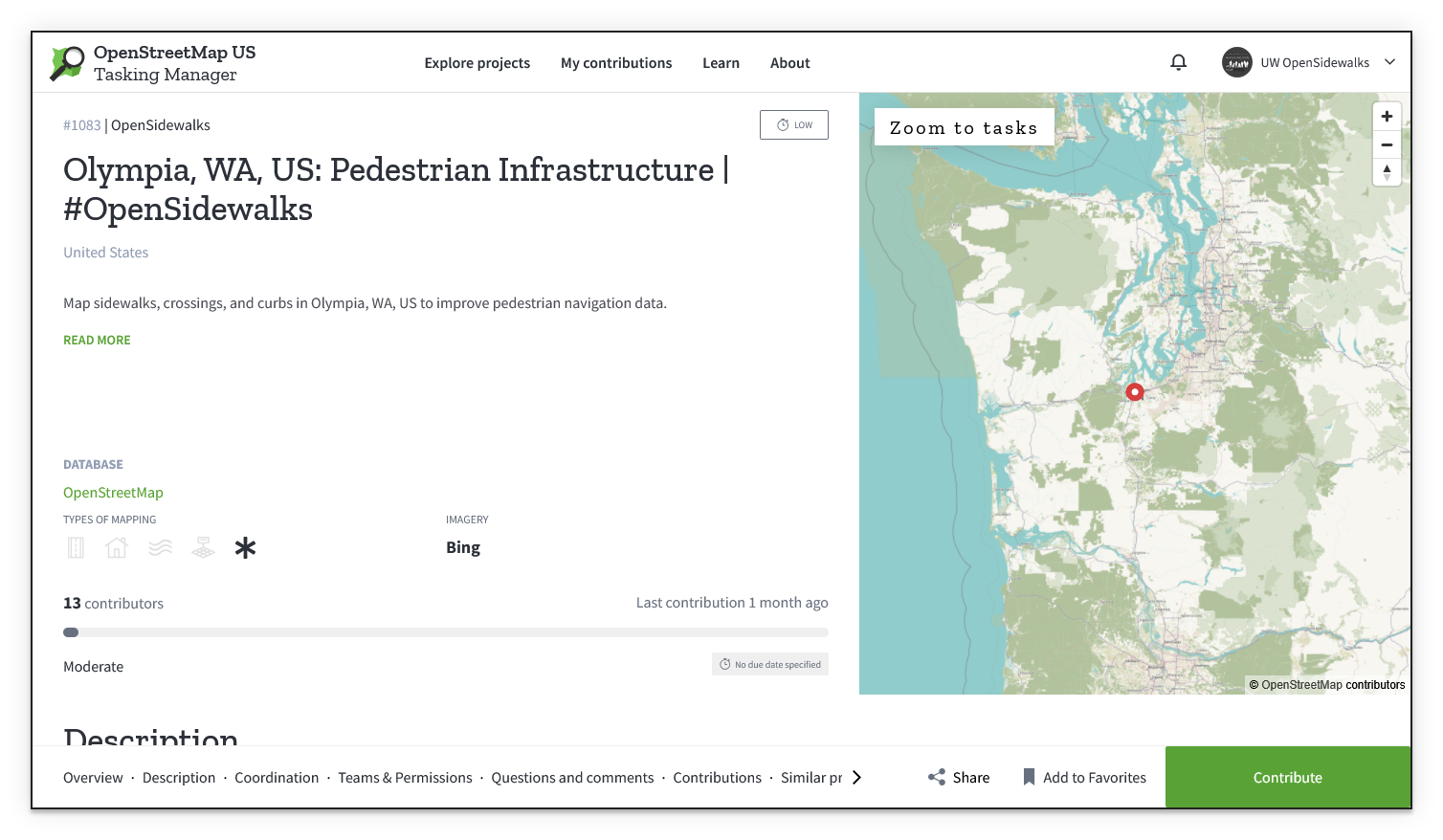This screenshot has width=1443, height=840.
Task: Click the LOW urgency indicator badge
Action: [x=793, y=124]
